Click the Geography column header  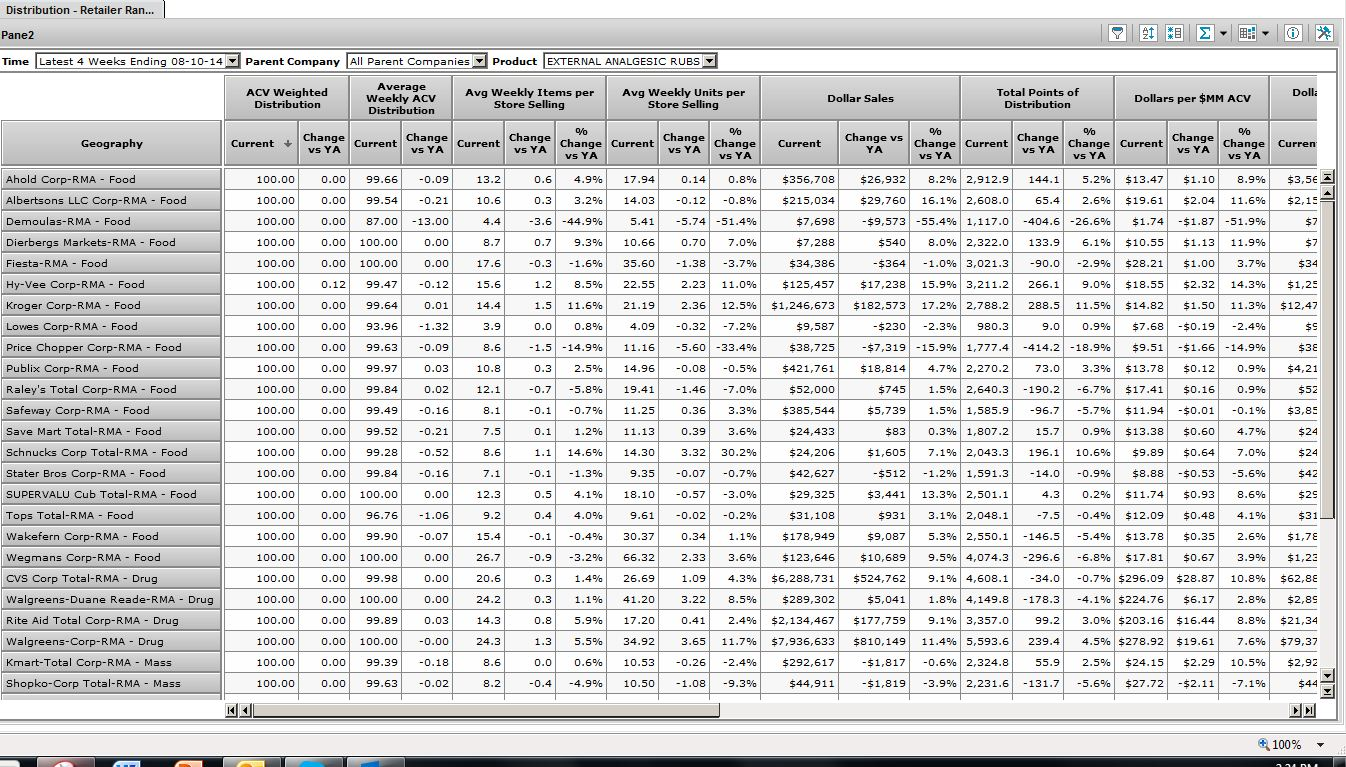(111, 143)
